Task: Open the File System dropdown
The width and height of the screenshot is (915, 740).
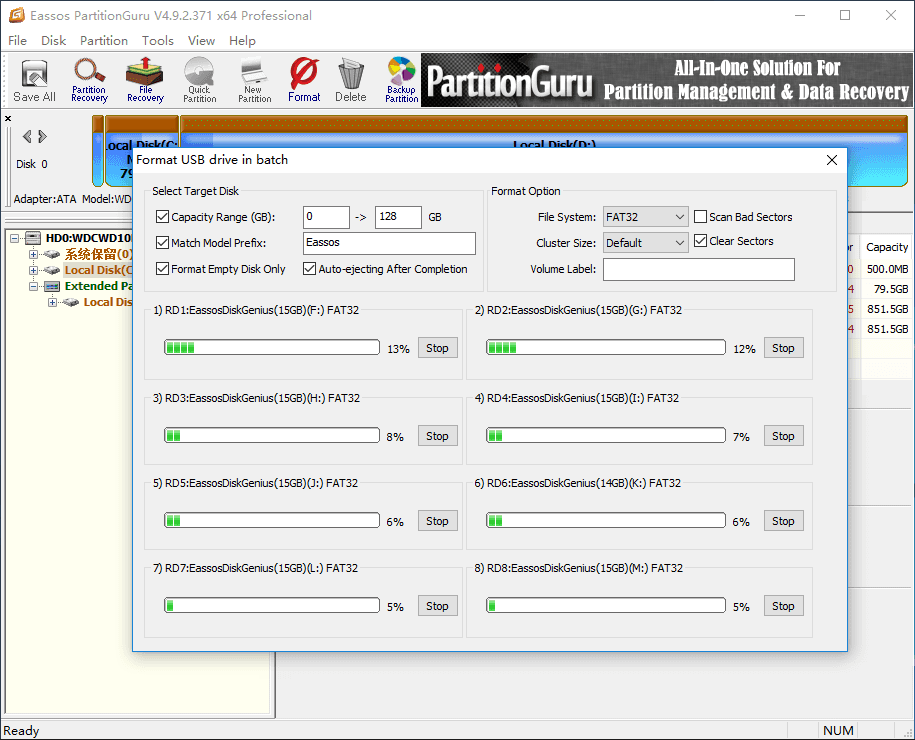Action: [645, 217]
